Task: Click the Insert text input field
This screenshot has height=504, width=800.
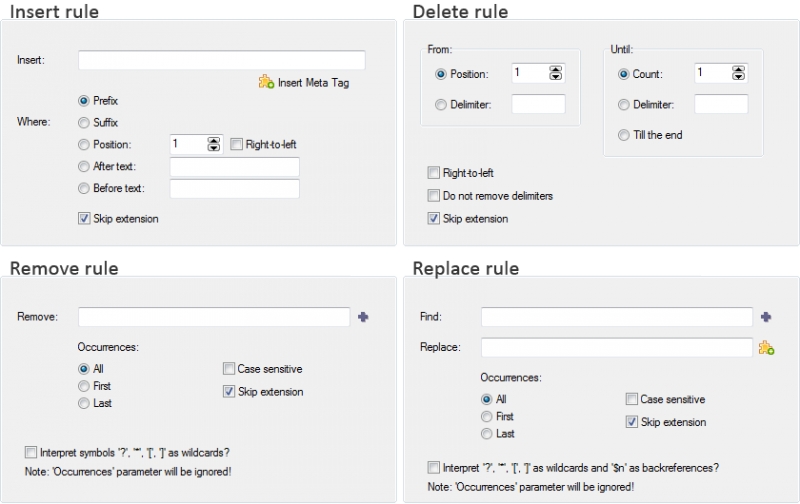Action: pos(221,60)
